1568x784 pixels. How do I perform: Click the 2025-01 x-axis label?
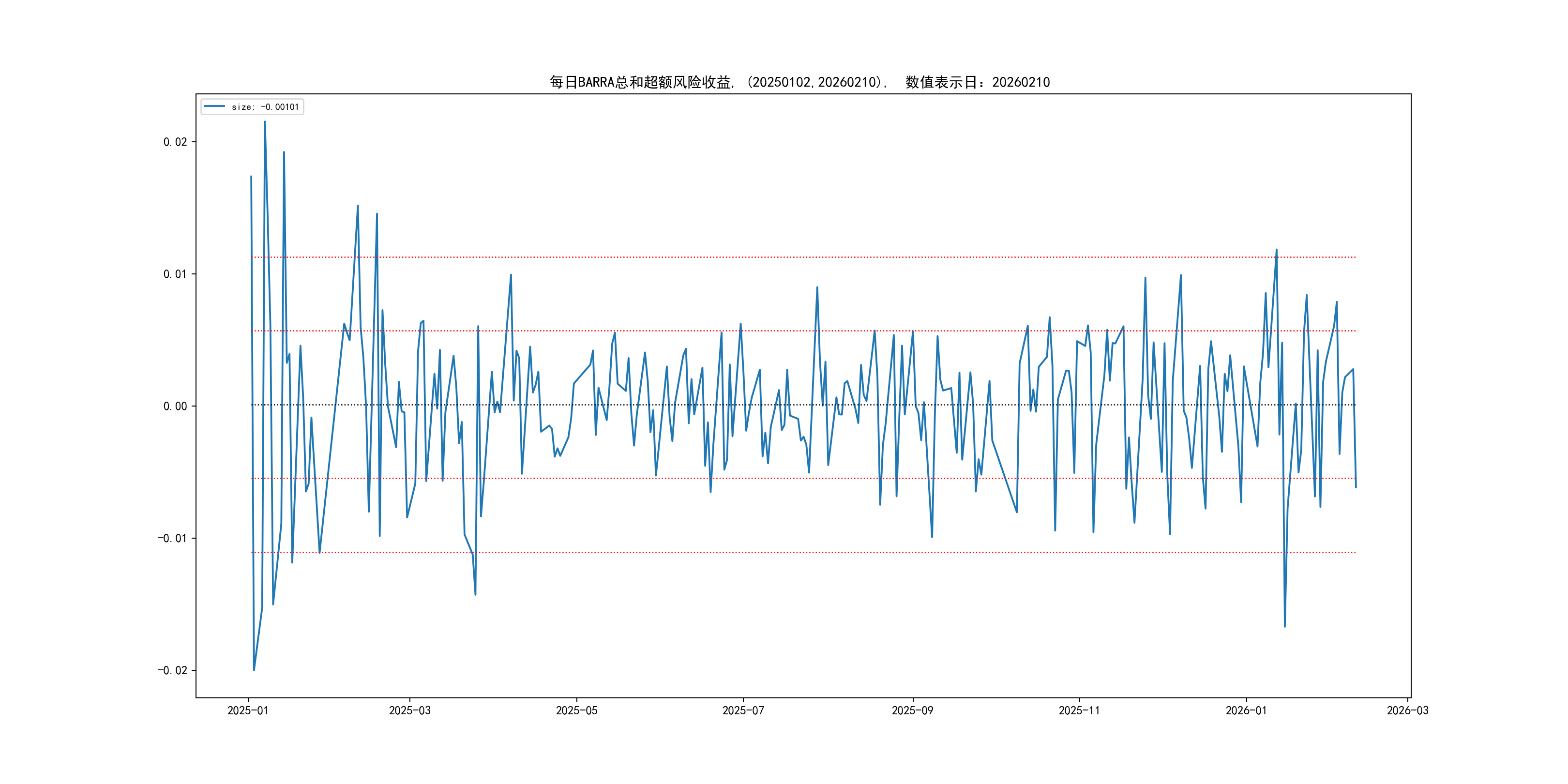pos(248,710)
